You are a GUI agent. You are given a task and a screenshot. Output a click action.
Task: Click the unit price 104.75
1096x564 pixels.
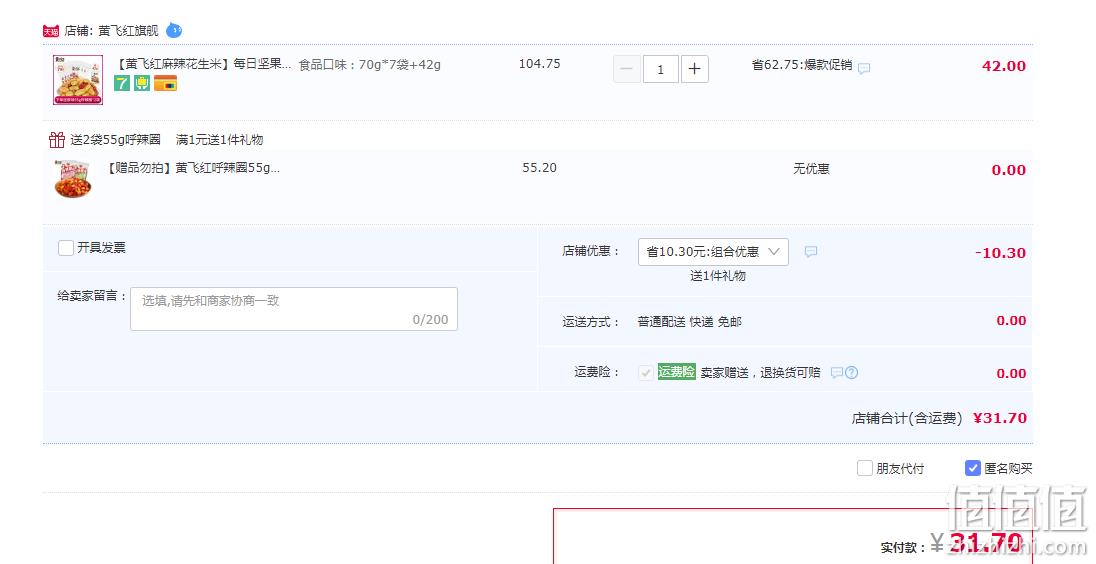click(540, 64)
